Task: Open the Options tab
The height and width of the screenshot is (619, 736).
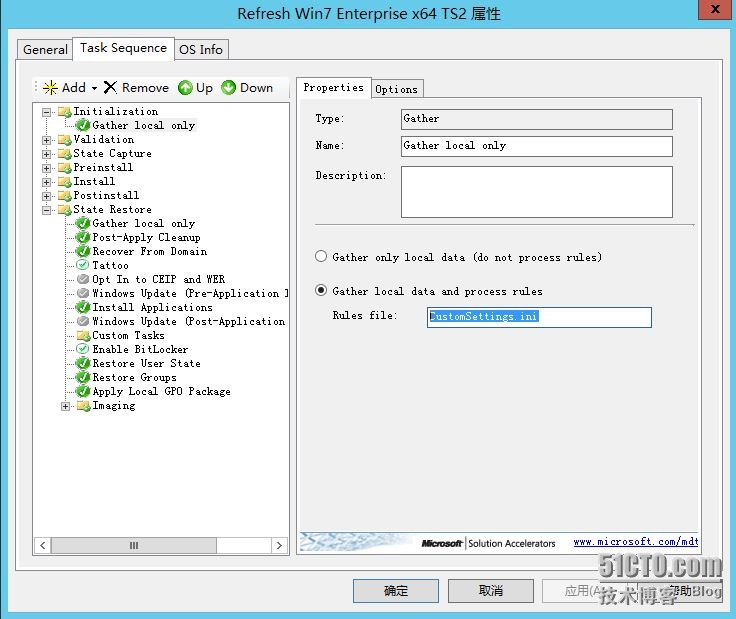Action: coord(397,89)
